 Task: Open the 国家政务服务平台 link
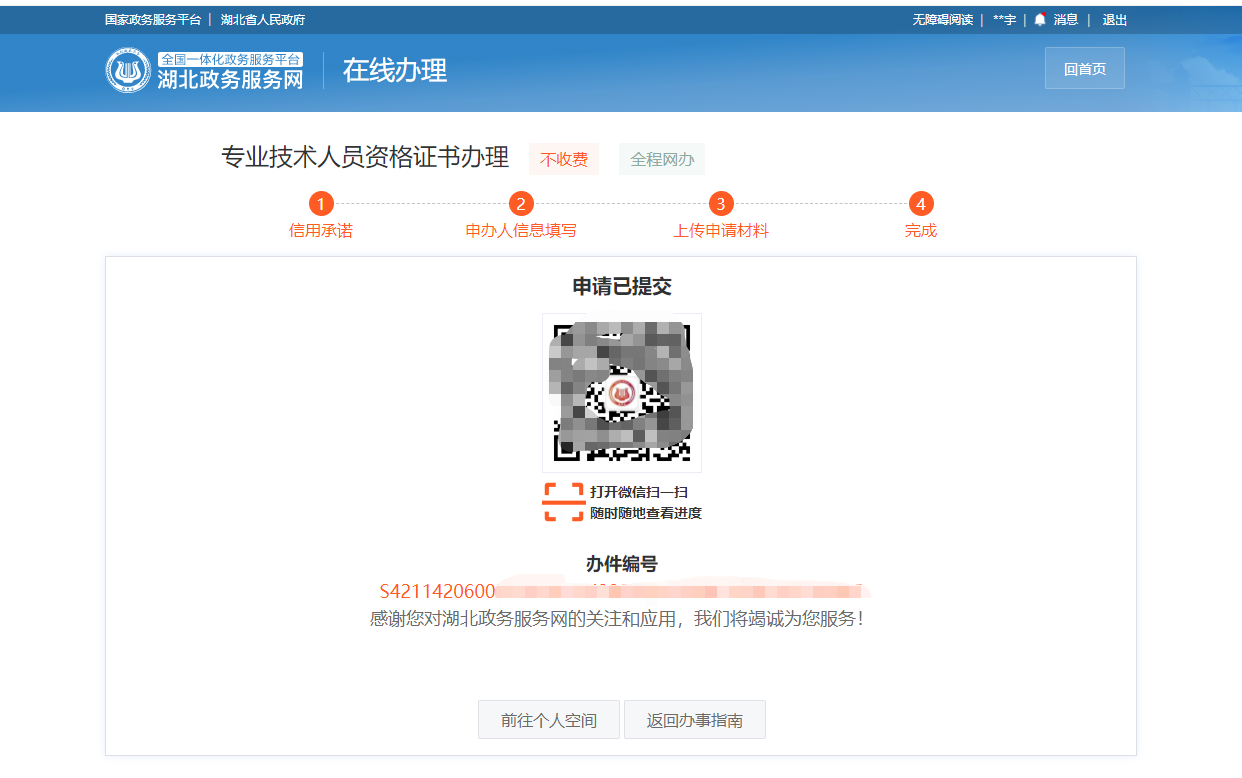pos(153,20)
